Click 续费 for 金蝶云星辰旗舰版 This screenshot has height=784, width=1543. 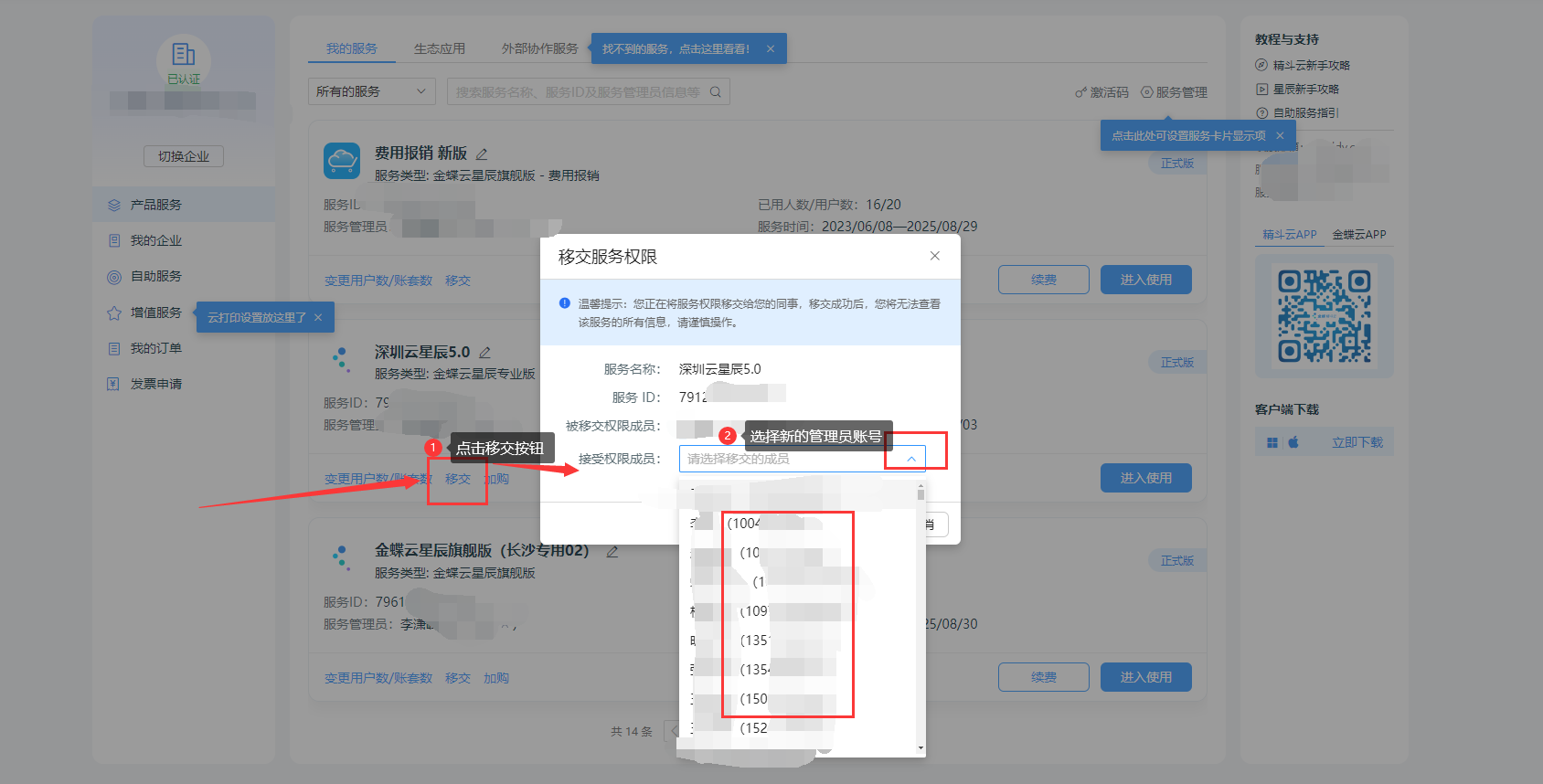tap(1044, 677)
